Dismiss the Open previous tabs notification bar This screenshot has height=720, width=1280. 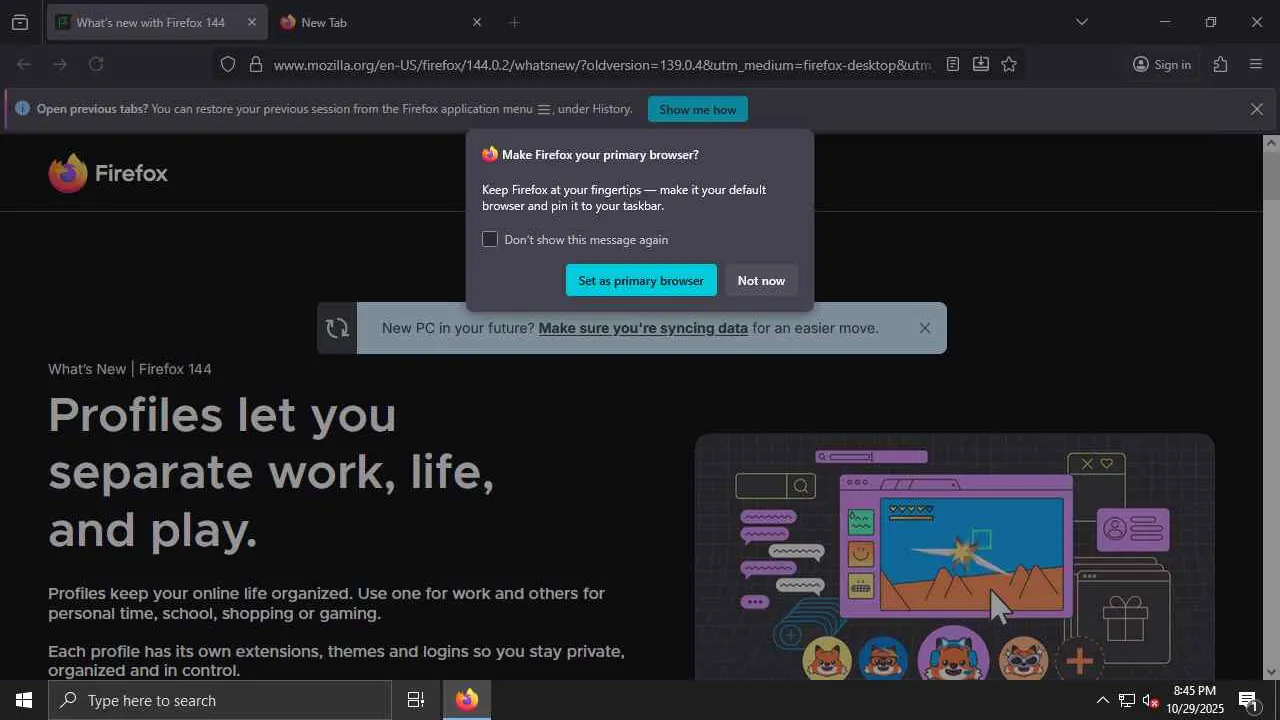1257,109
